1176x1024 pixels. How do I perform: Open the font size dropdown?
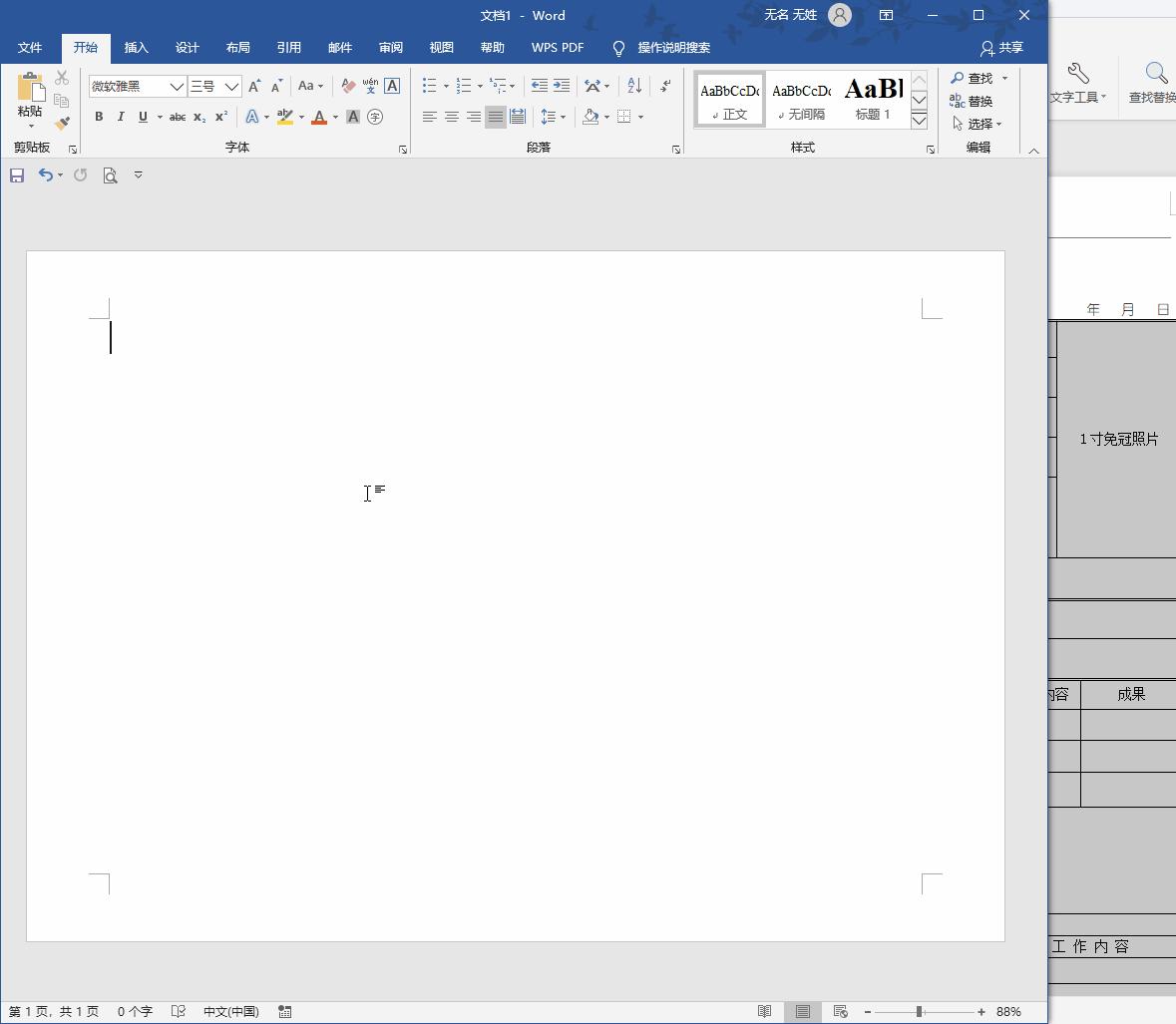pos(231,87)
